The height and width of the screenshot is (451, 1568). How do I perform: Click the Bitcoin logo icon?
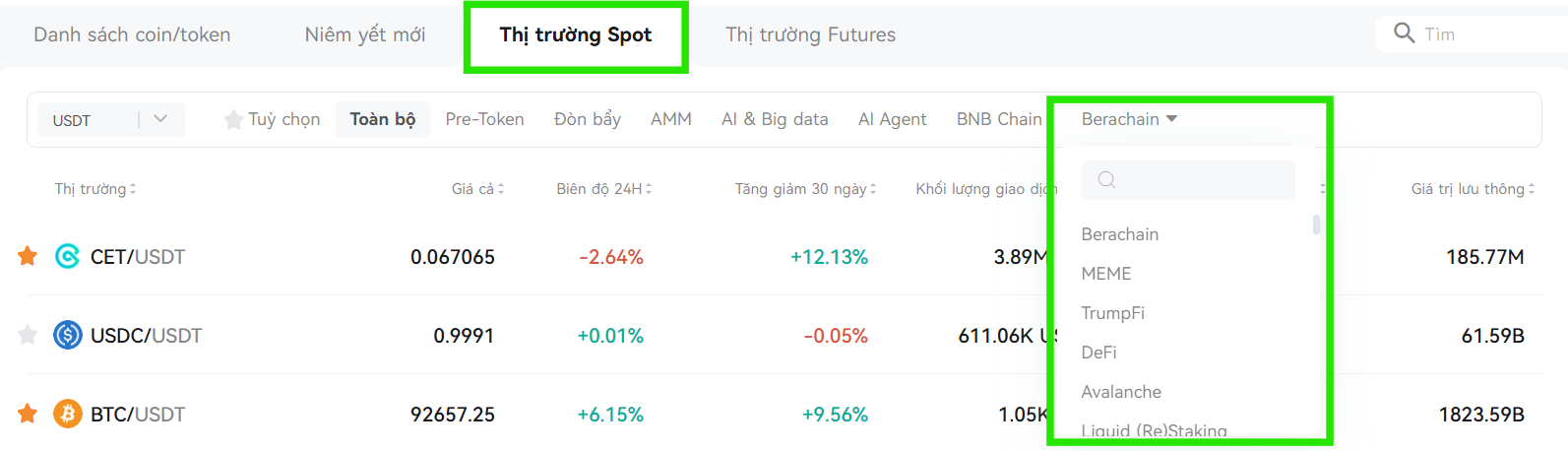tap(67, 415)
